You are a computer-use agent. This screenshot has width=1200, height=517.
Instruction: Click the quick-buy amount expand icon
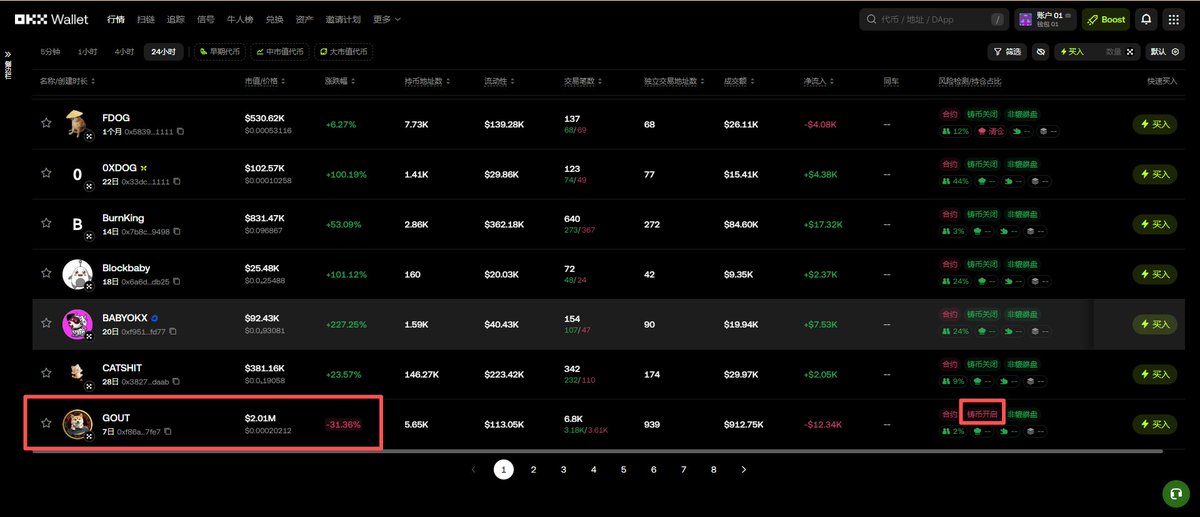click(x=1130, y=51)
